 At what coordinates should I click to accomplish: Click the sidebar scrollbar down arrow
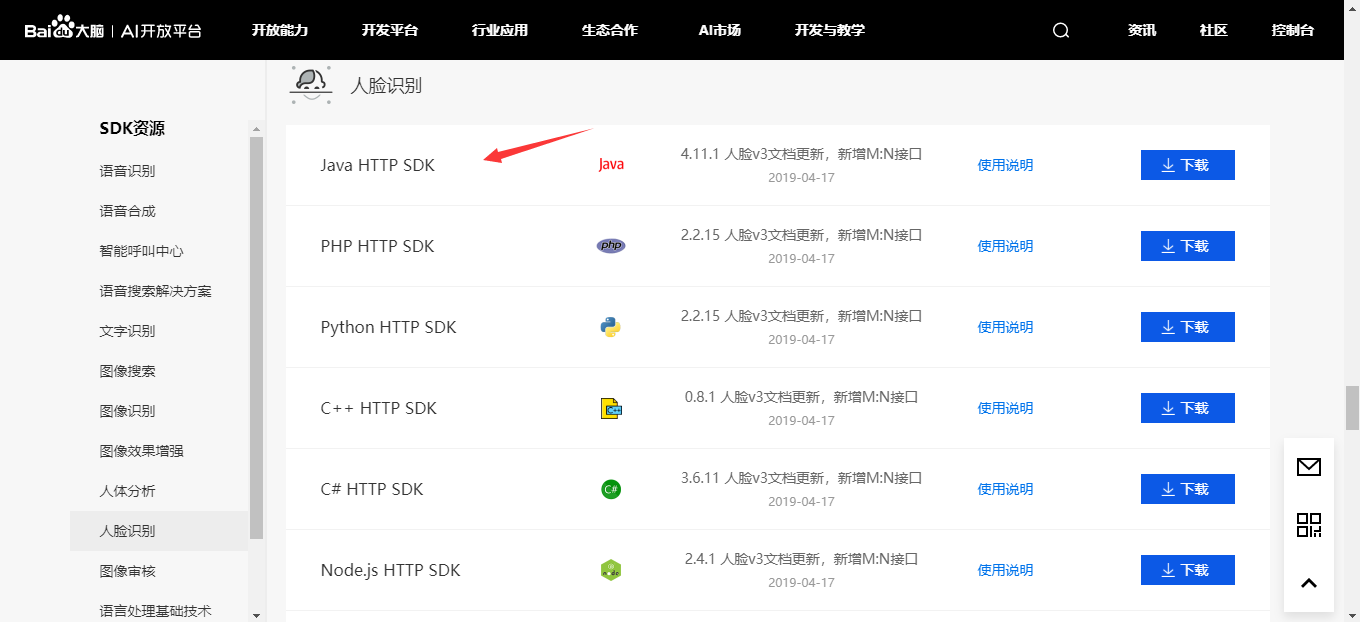tap(257, 615)
